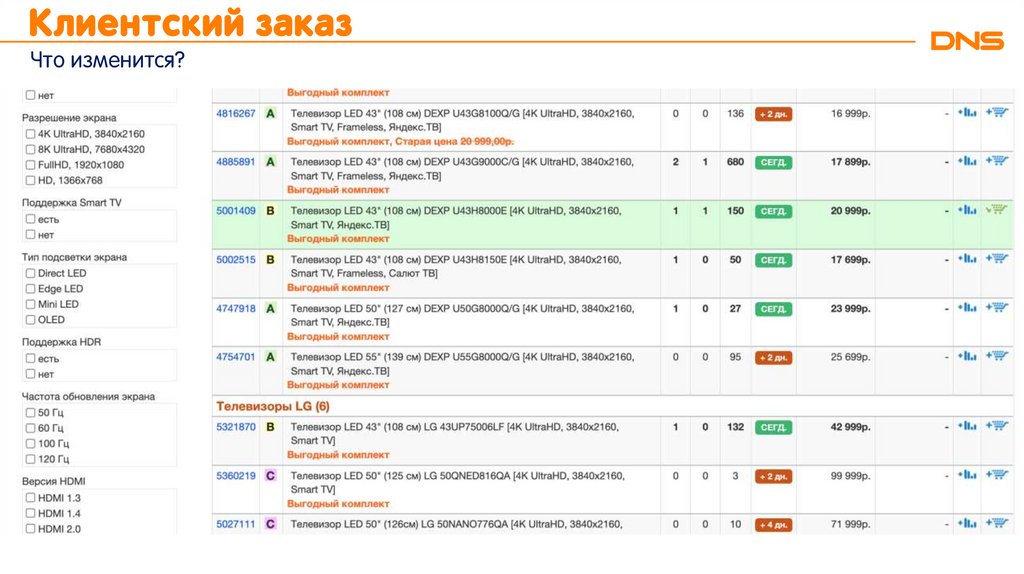The height and width of the screenshot is (574, 1024).
Task: Click category B badge for item 5001409
Action: pos(270,211)
